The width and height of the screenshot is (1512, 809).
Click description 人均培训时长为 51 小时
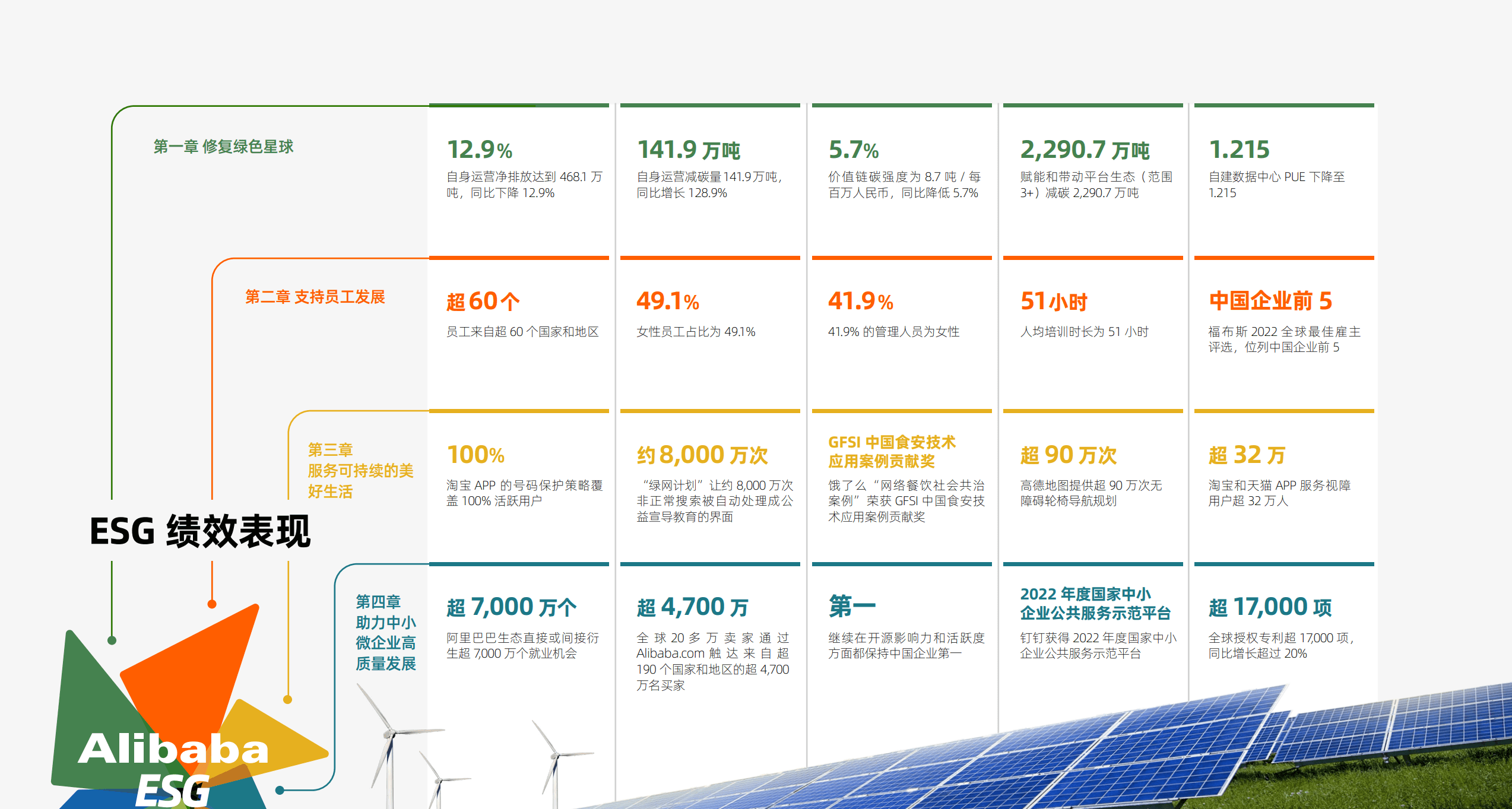pos(1084,332)
